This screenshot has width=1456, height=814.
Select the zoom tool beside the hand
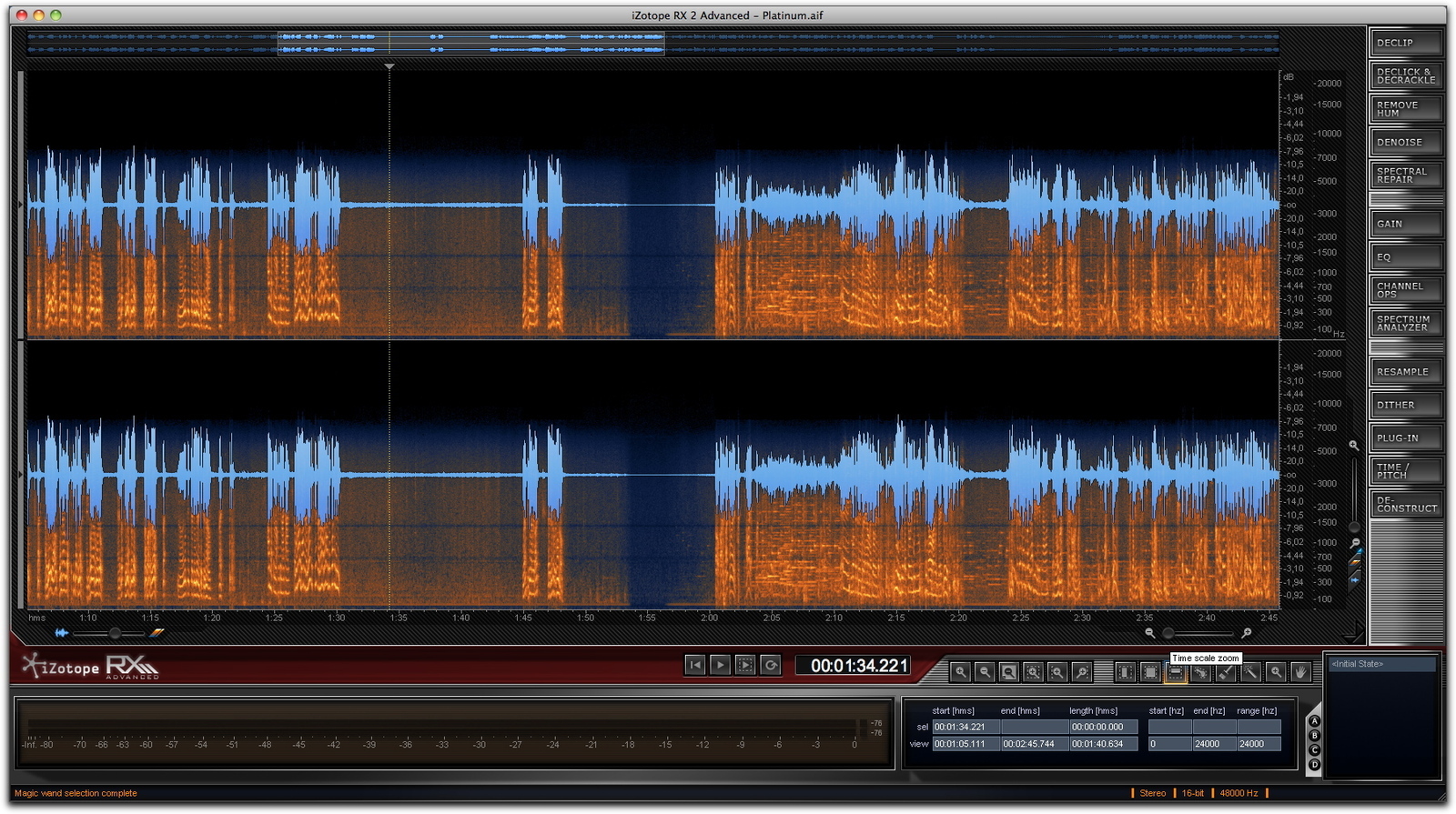[x=1276, y=672]
